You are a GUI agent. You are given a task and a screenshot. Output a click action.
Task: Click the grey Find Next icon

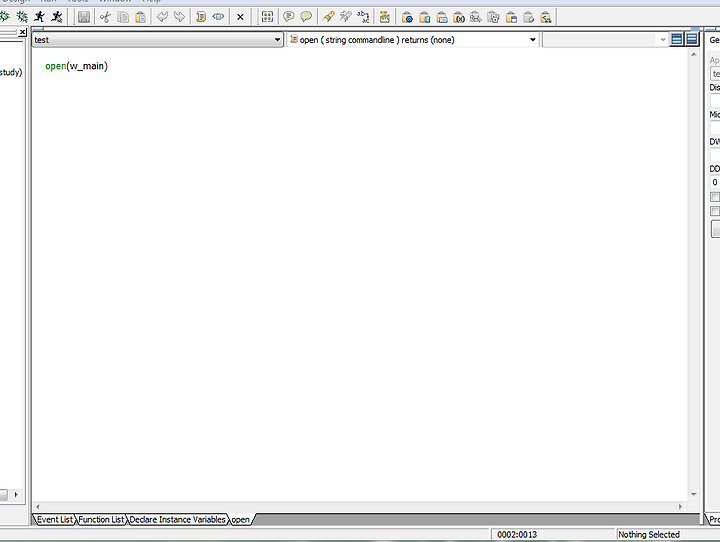click(x=345, y=17)
